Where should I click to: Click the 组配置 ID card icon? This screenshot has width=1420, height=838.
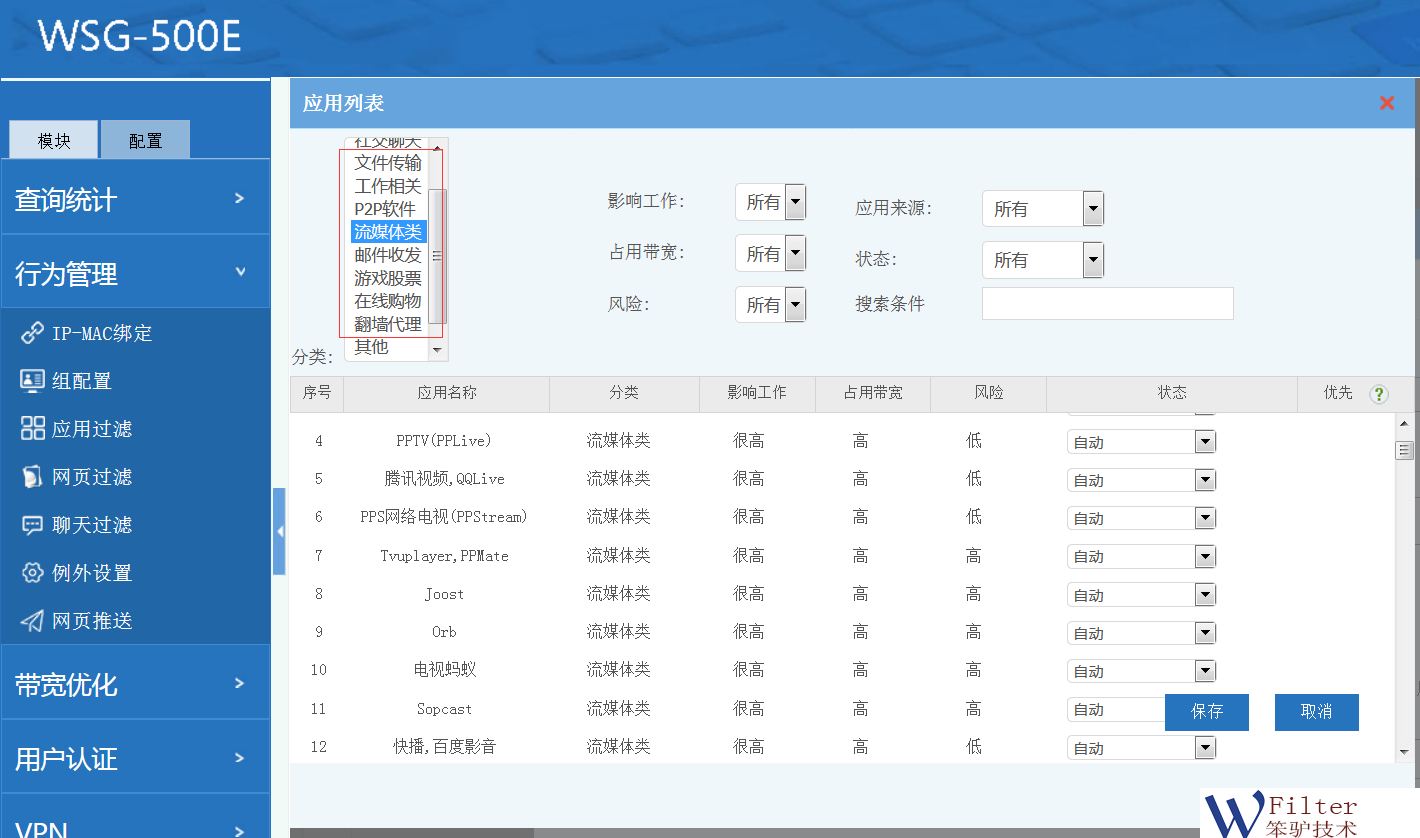32,380
